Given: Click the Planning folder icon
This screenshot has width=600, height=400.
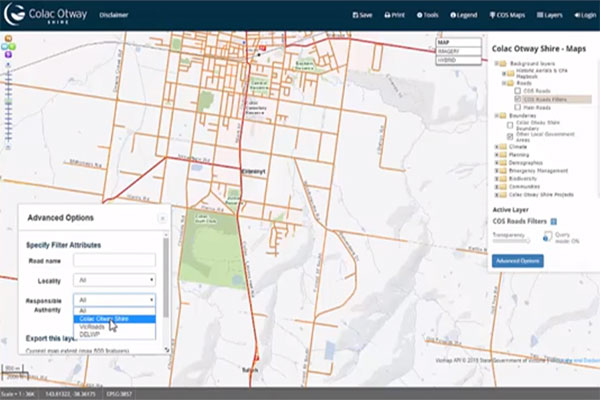Looking at the screenshot, I should [503, 155].
